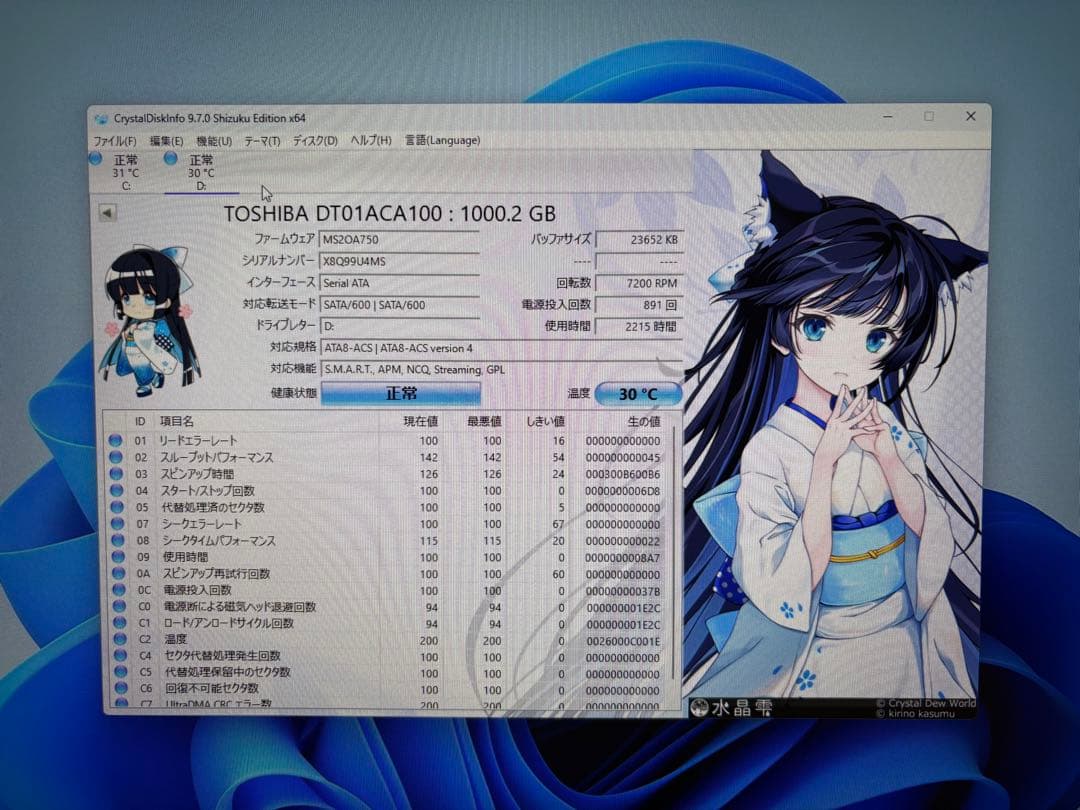Open the ヘルプ menu
Screen dimensions: 1080x810
[371, 140]
